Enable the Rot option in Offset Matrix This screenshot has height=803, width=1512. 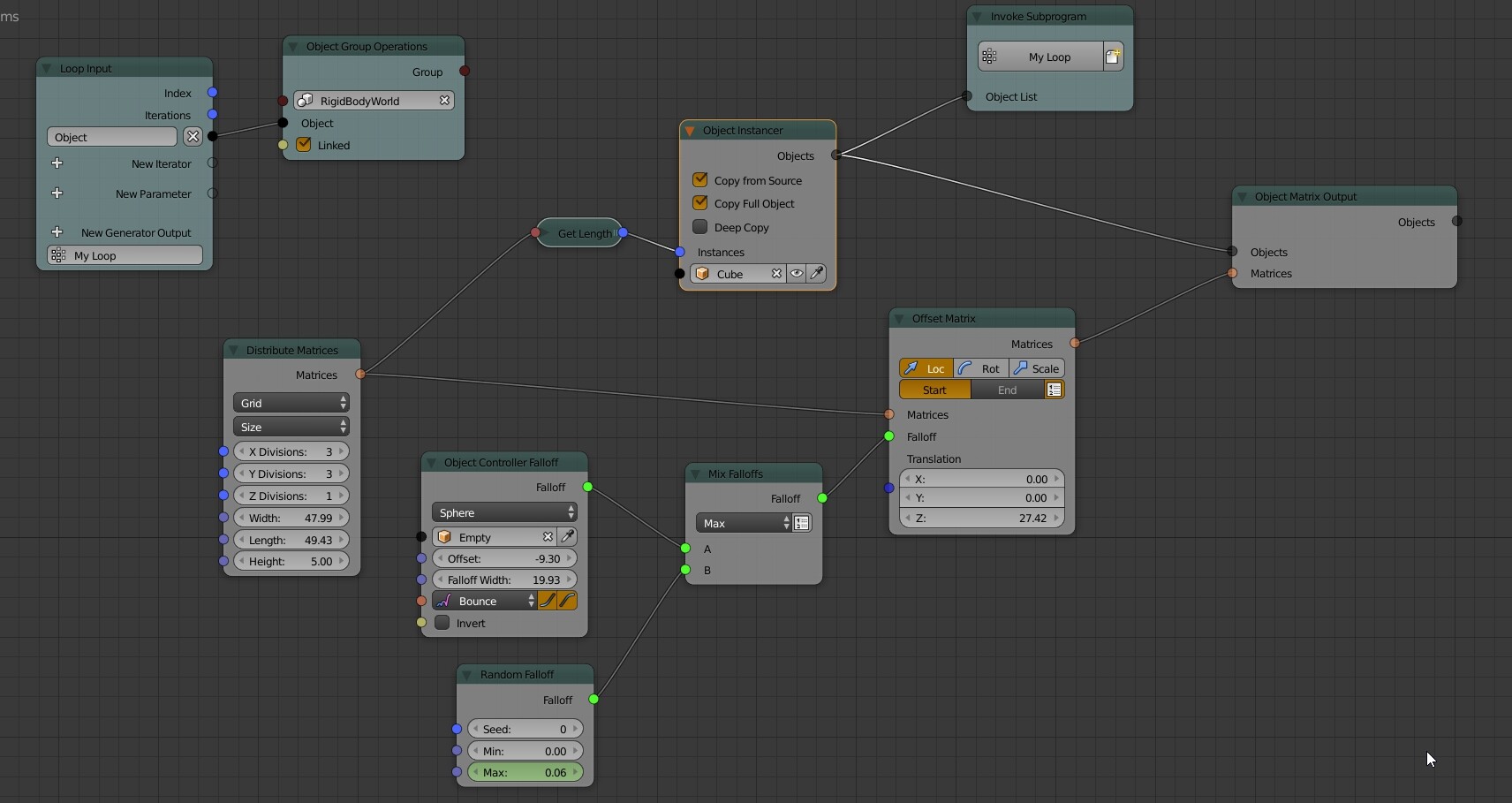click(x=981, y=368)
